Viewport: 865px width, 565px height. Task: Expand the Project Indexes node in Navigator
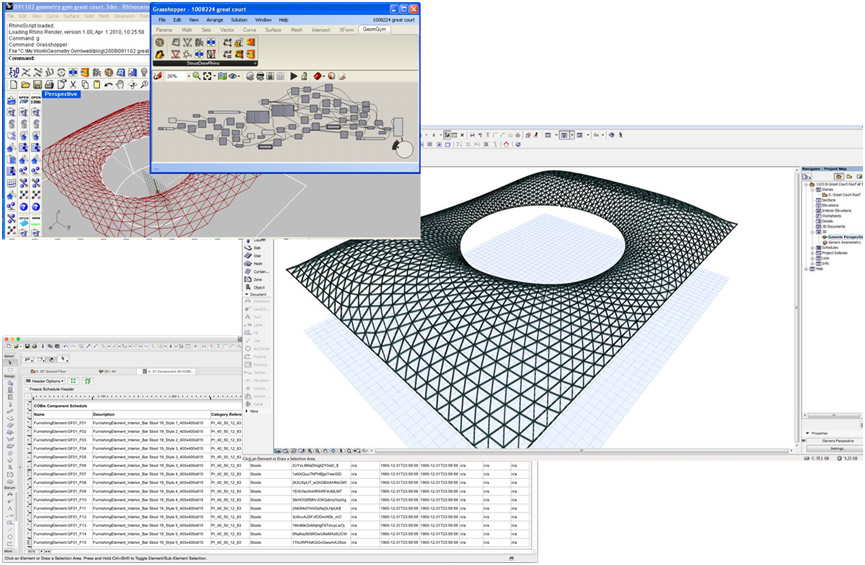pos(812,253)
